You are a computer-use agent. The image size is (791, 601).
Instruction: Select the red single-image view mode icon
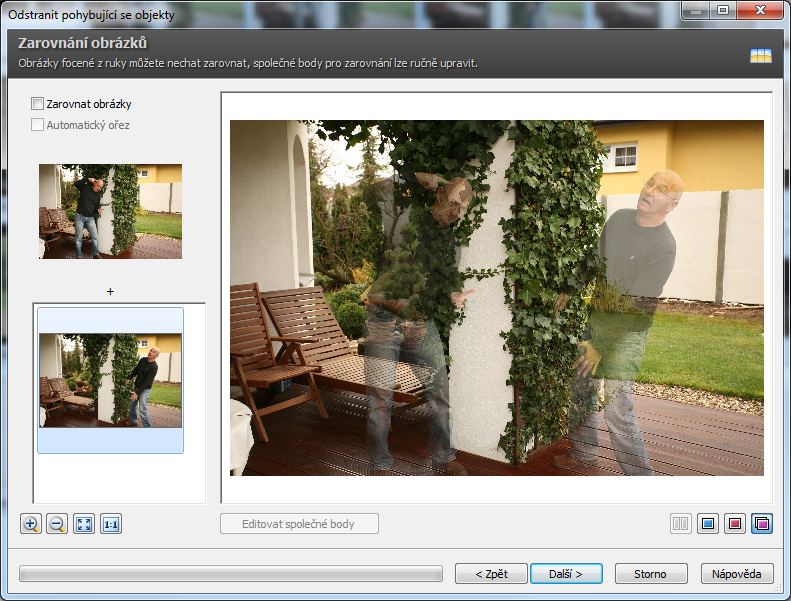tap(735, 524)
